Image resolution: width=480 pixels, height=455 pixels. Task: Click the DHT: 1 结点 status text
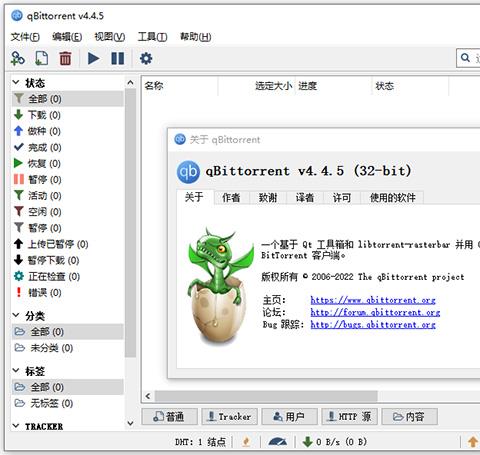(200, 442)
